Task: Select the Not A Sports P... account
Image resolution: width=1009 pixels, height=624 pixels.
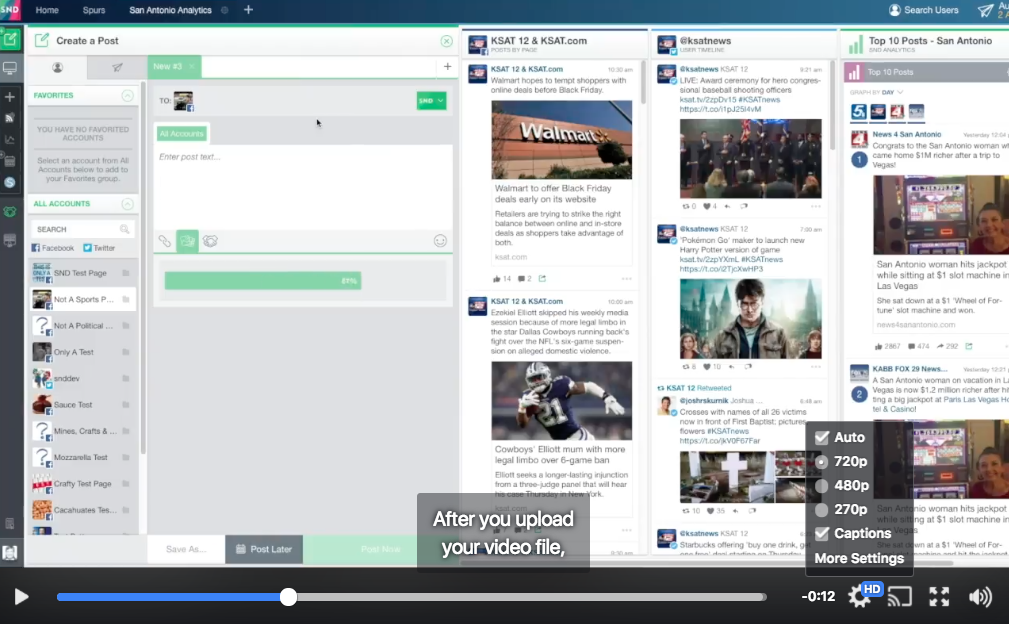Action: tap(83, 299)
